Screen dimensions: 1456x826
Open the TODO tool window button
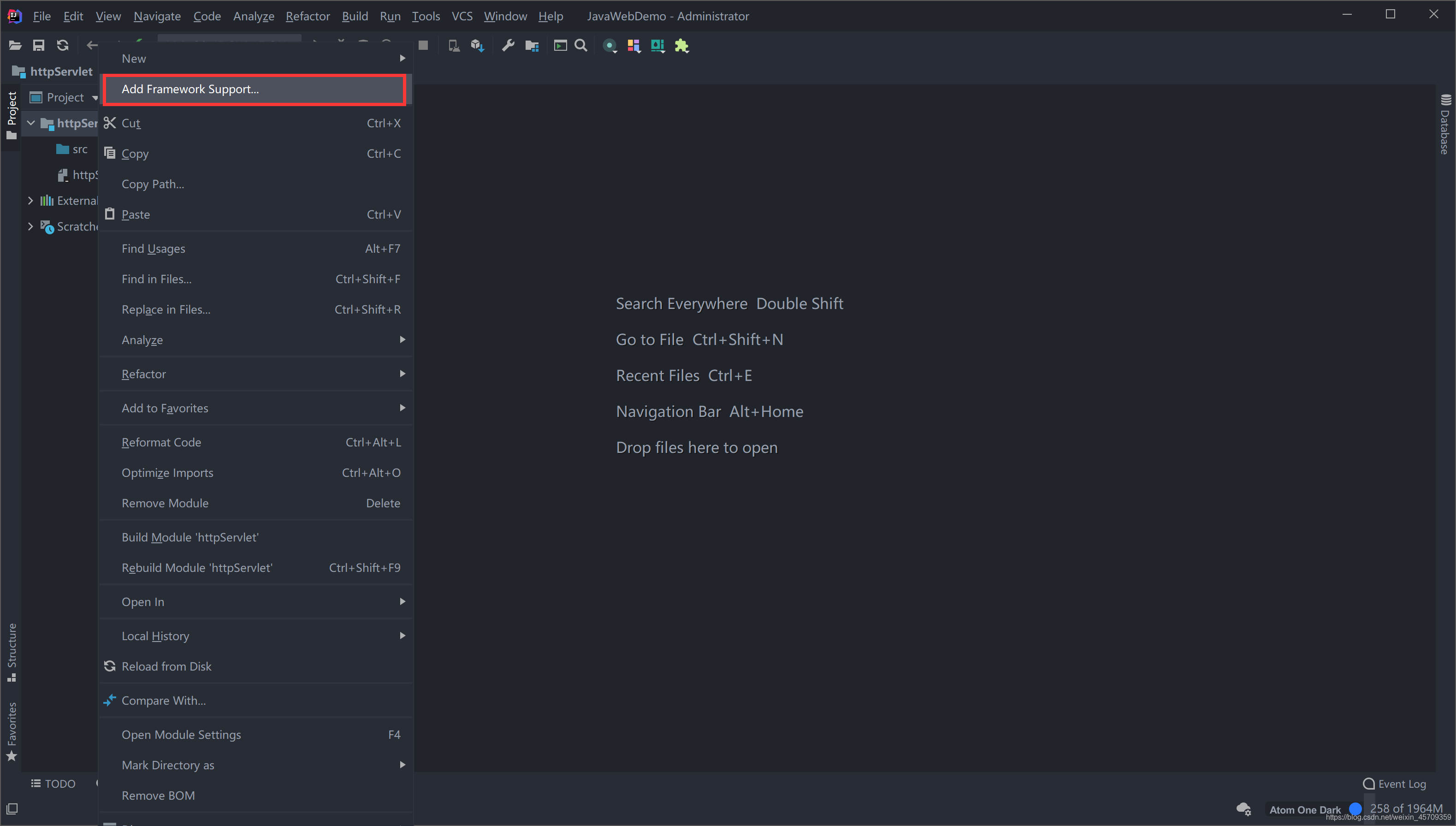click(x=53, y=784)
